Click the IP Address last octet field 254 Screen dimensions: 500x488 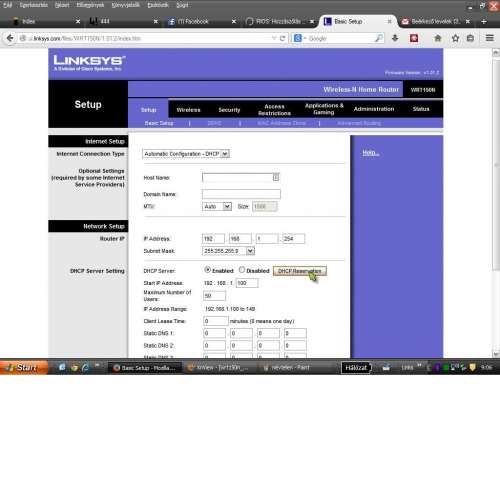(294, 239)
